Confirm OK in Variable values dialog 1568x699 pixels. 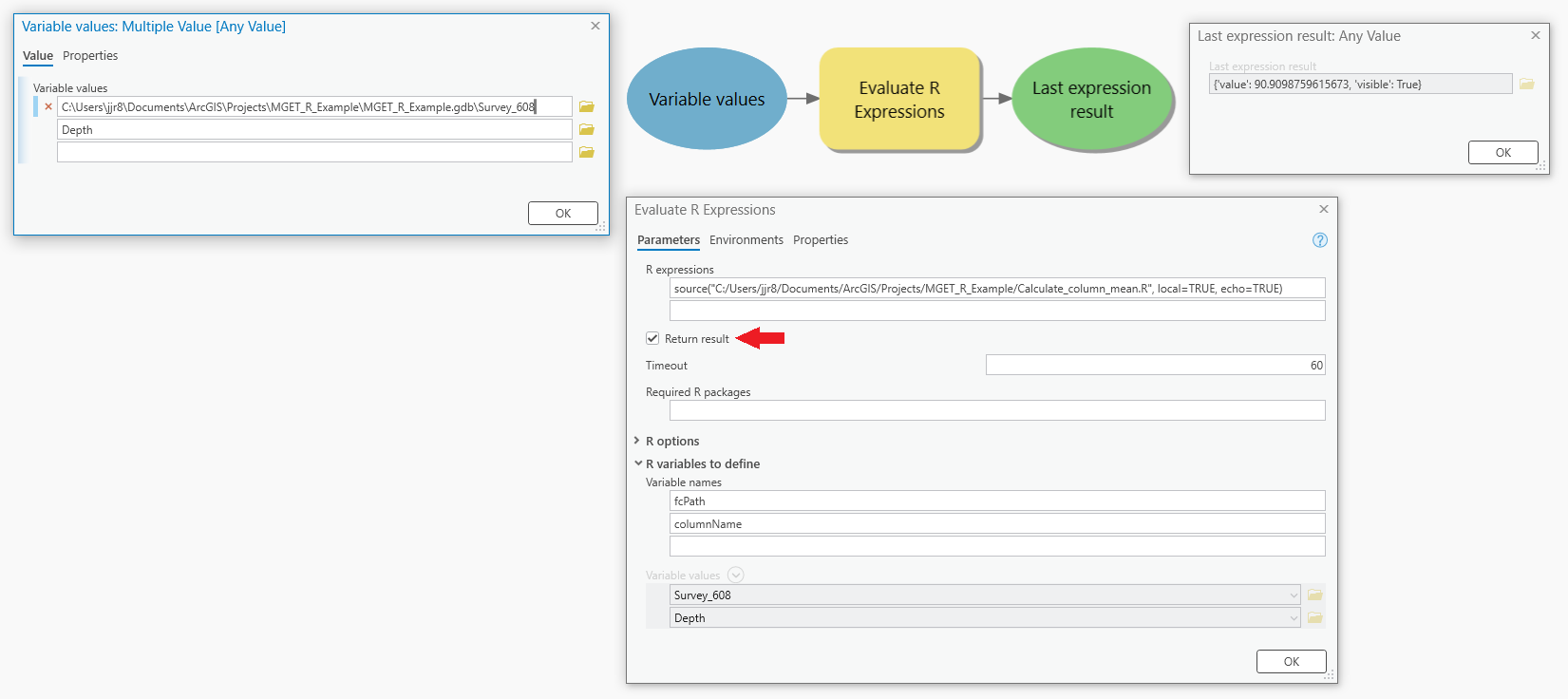563,213
